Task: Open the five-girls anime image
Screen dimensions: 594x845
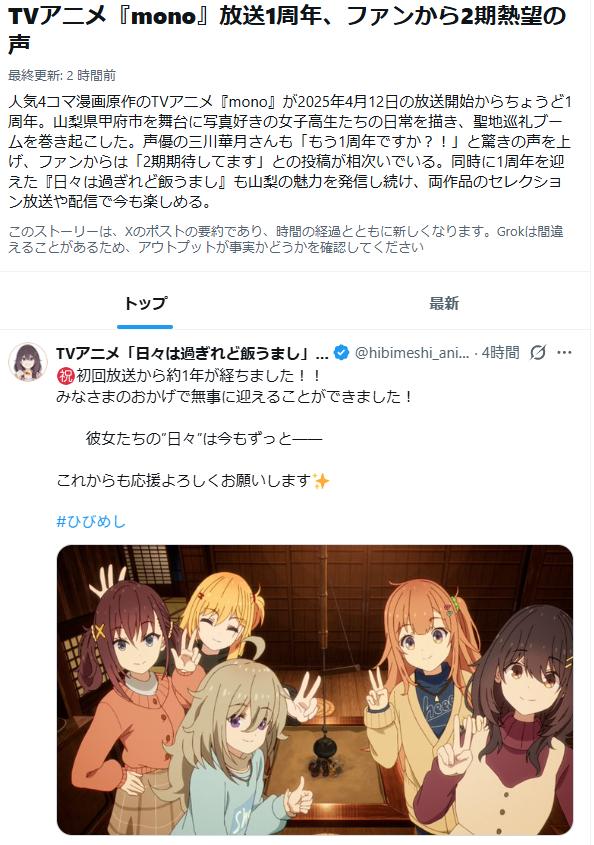Action: point(315,690)
